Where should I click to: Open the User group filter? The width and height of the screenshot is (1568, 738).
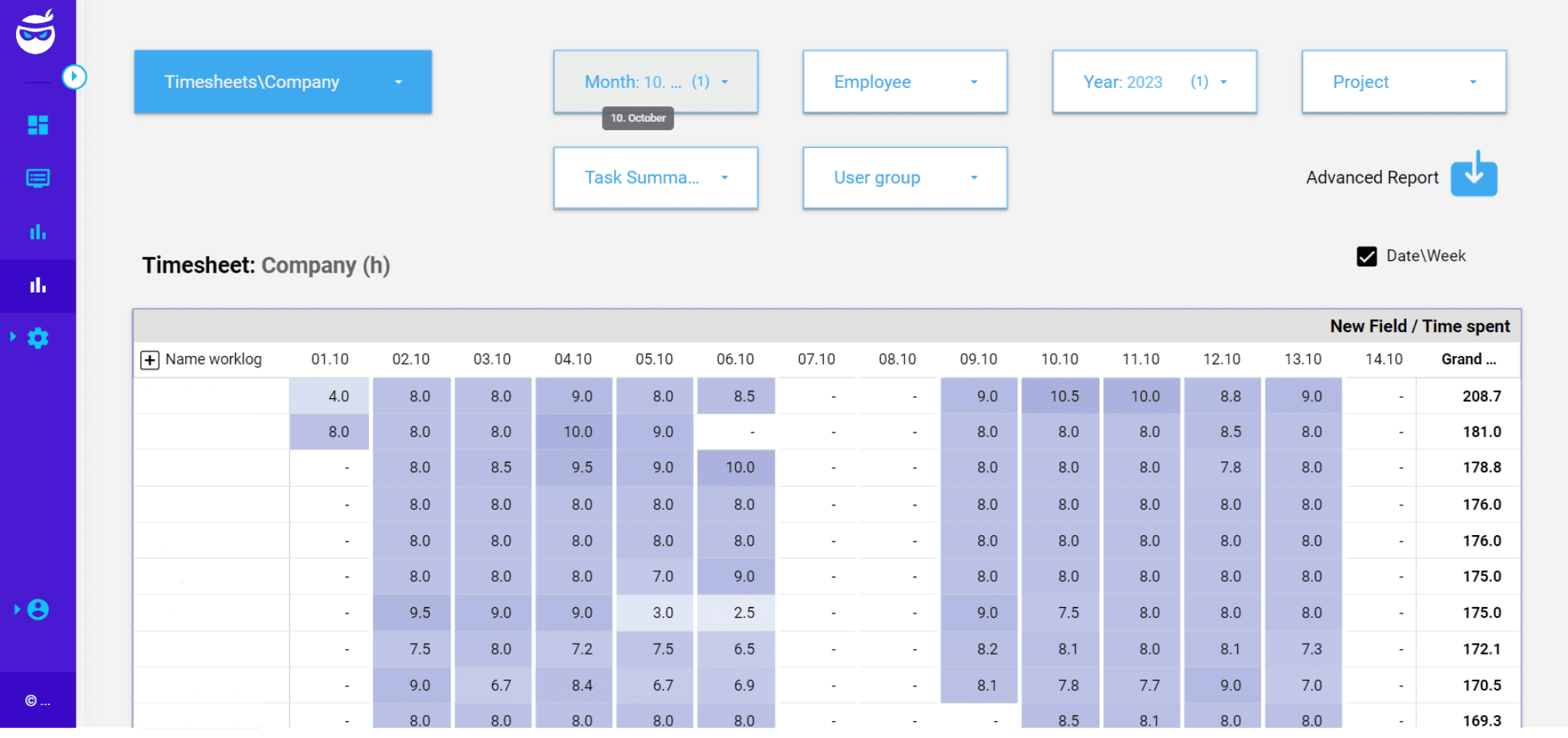[904, 178]
